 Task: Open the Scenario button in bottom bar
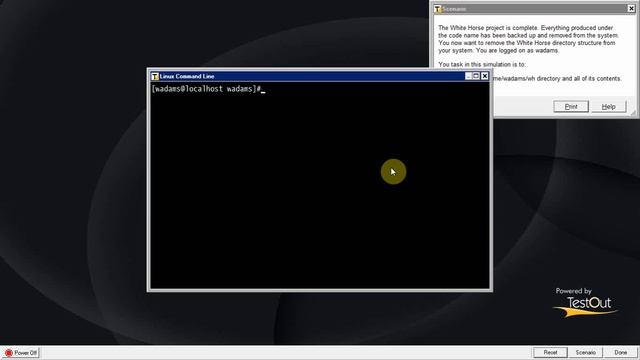(585, 352)
